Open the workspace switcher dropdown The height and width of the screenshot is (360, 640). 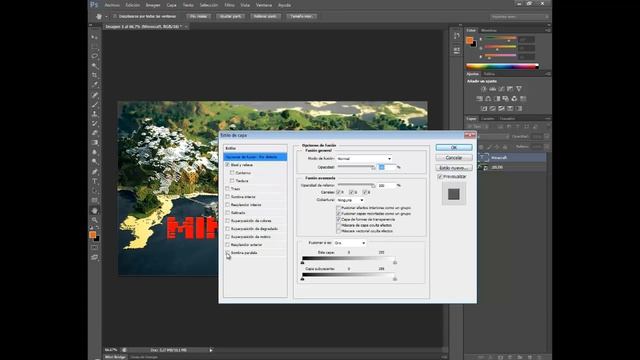click(x=519, y=17)
